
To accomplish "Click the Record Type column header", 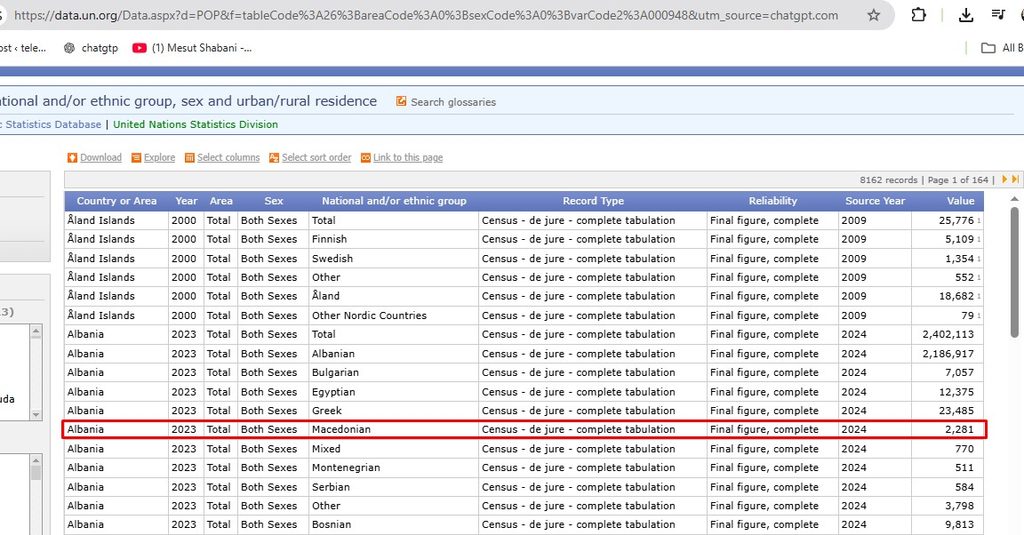I will (593, 201).
